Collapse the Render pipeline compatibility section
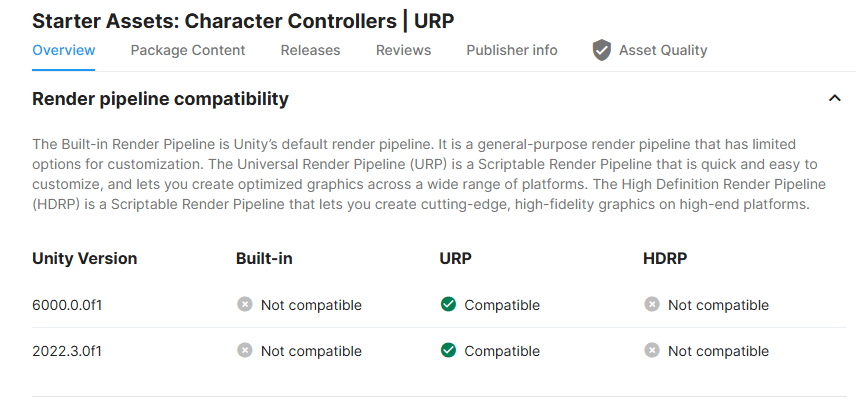 834,98
